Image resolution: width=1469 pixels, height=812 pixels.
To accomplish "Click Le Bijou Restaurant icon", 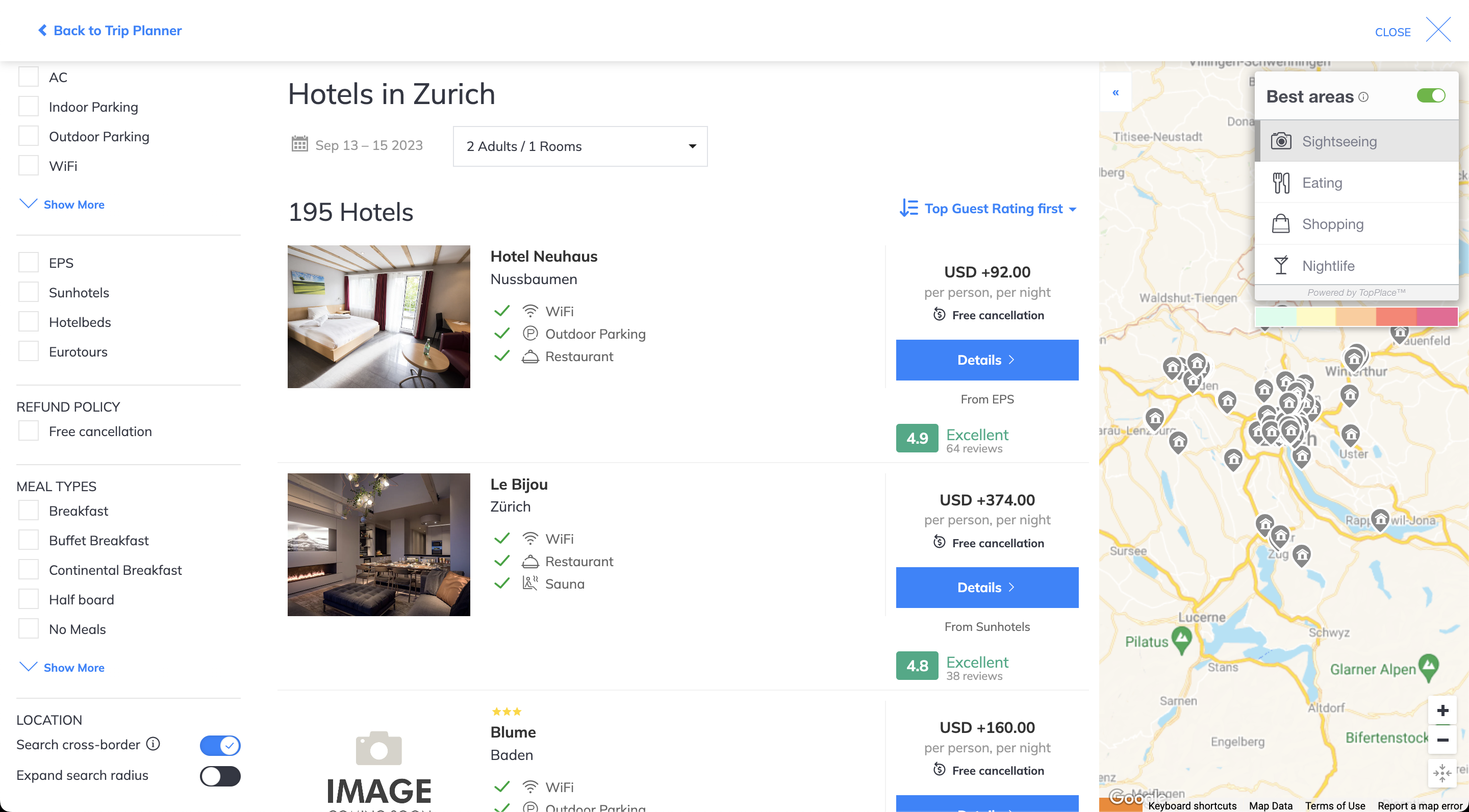I will pyautogui.click(x=530, y=561).
